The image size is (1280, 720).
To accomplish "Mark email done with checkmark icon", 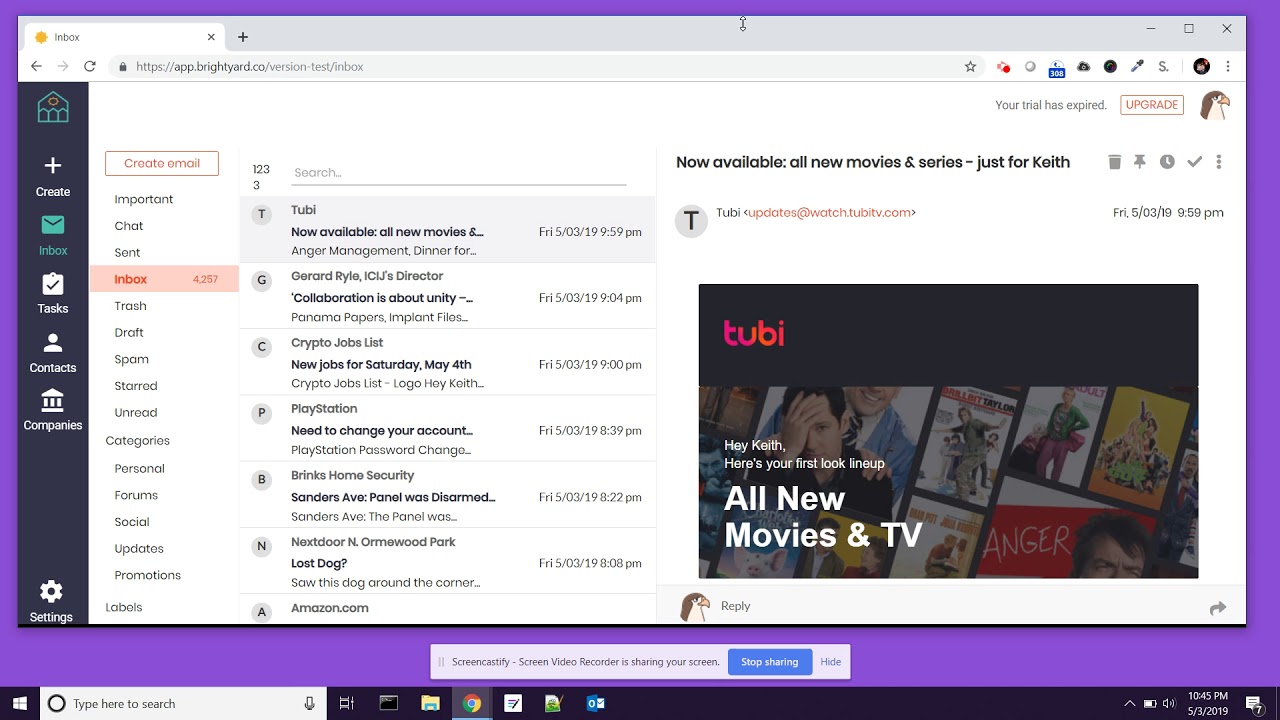I will coord(1194,162).
